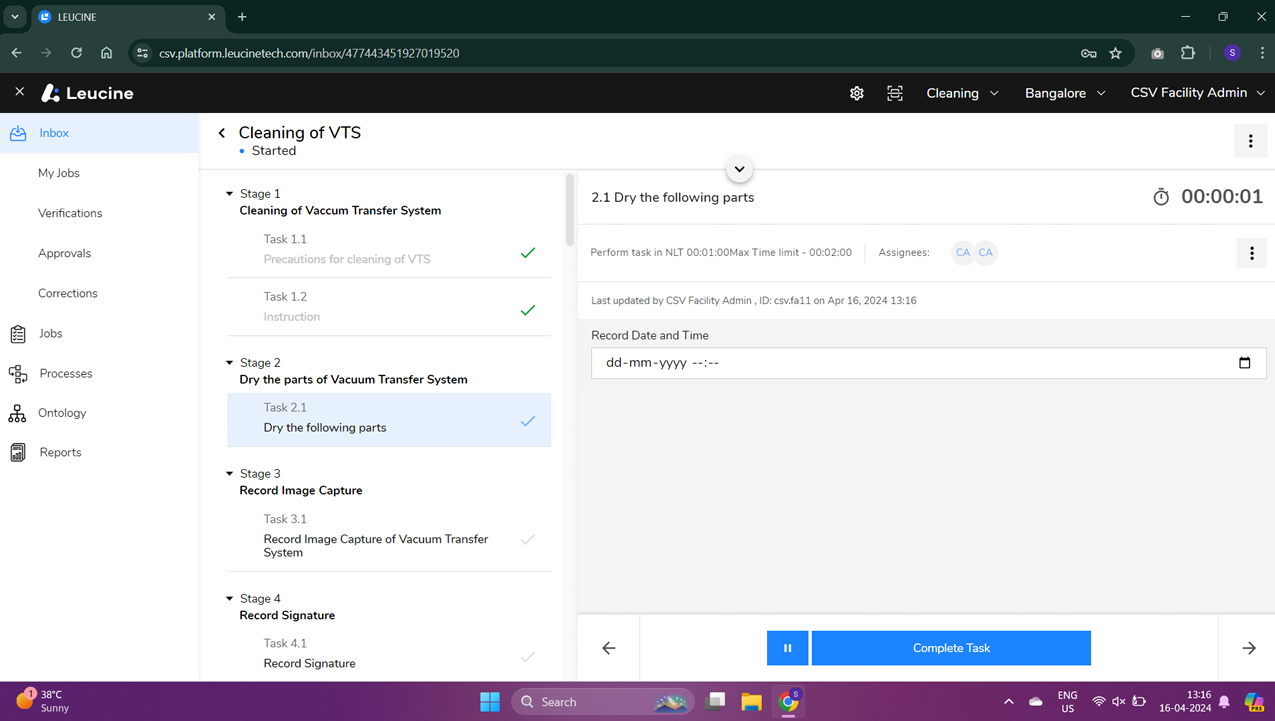Click the Complete Task button
Screen dimensions: 1275x721
pyautogui.click(x=950, y=648)
